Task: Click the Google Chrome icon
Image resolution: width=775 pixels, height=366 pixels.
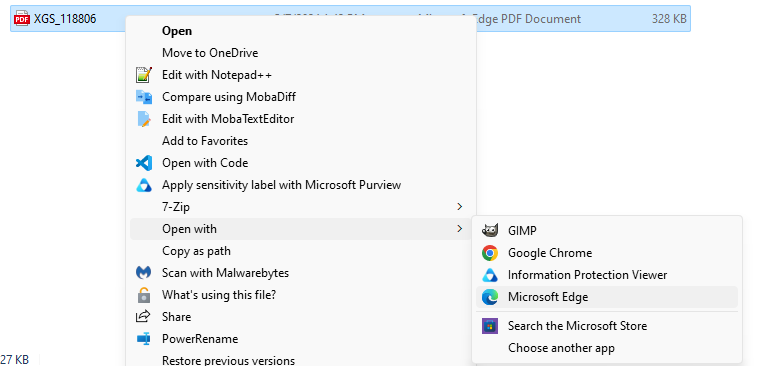Action: tap(489, 253)
